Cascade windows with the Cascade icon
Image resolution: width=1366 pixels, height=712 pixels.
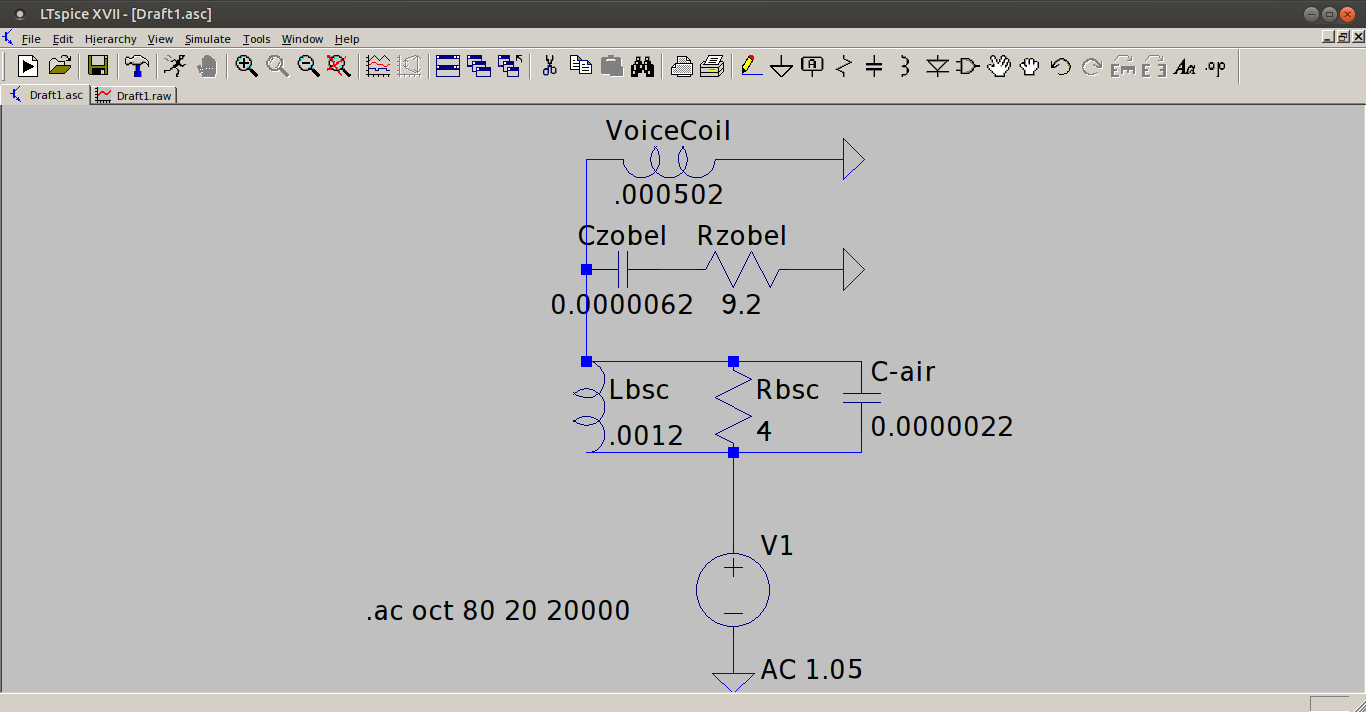[479, 66]
